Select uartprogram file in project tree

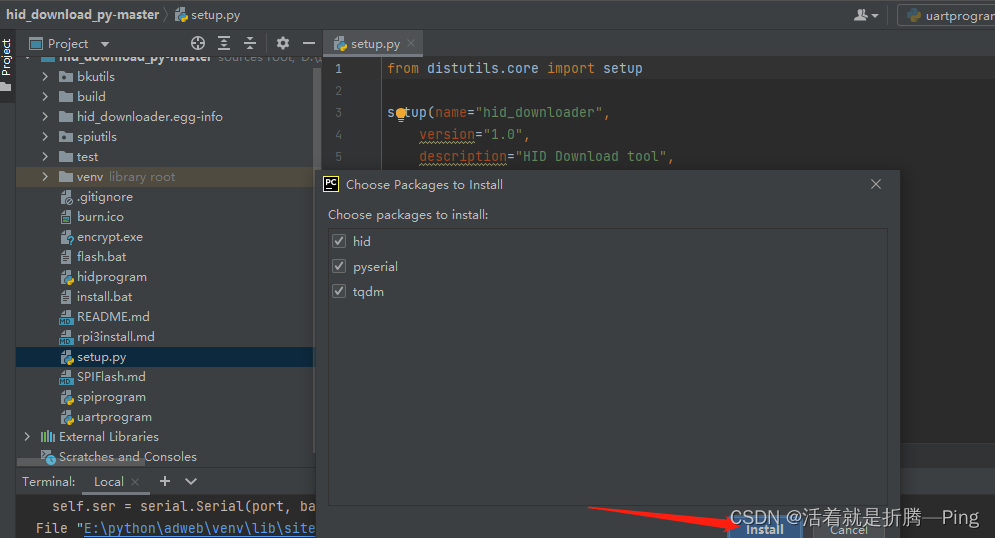pyautogui.click(x=114, y=417)
